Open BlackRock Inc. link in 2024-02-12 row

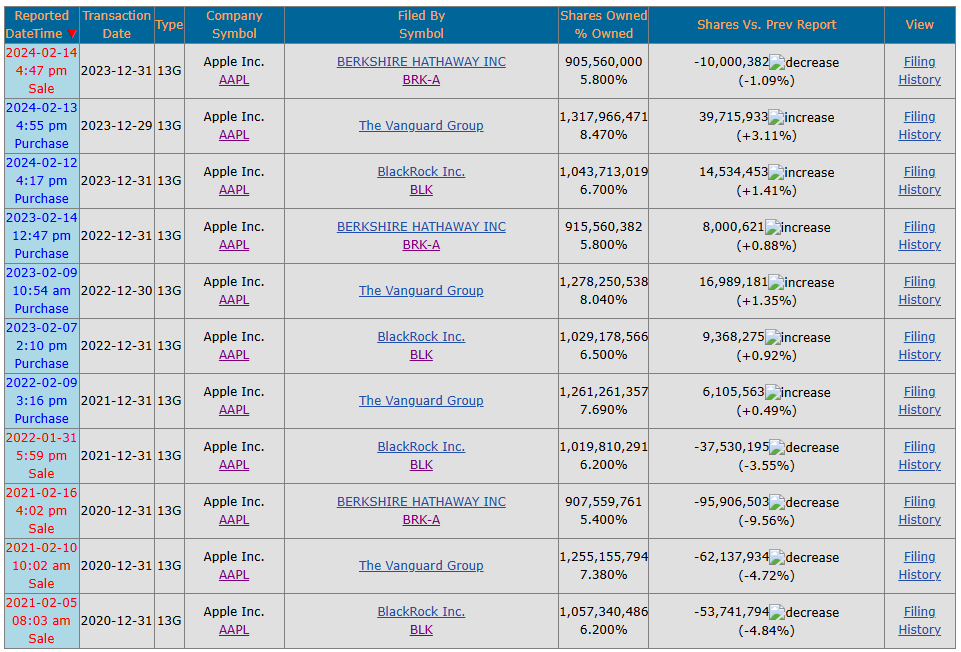[x=421, y=172]
